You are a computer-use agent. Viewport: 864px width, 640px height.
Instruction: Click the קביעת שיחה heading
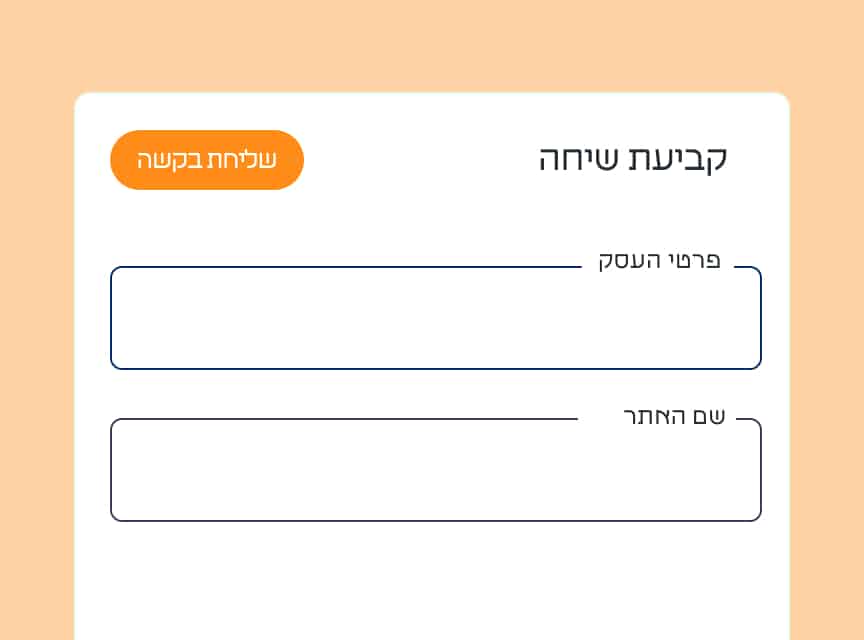[633, 159]
